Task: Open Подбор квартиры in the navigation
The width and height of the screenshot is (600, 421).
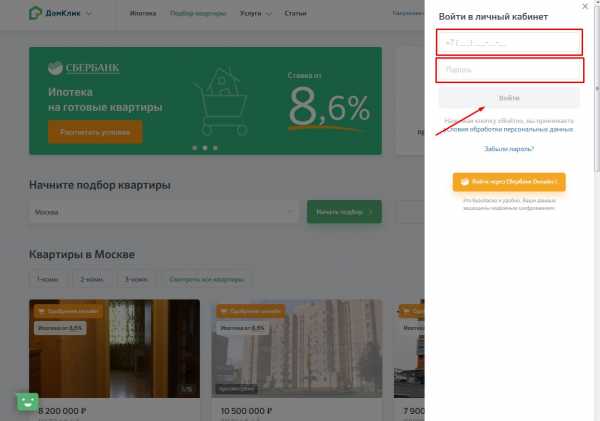Action: pos(197,14)
